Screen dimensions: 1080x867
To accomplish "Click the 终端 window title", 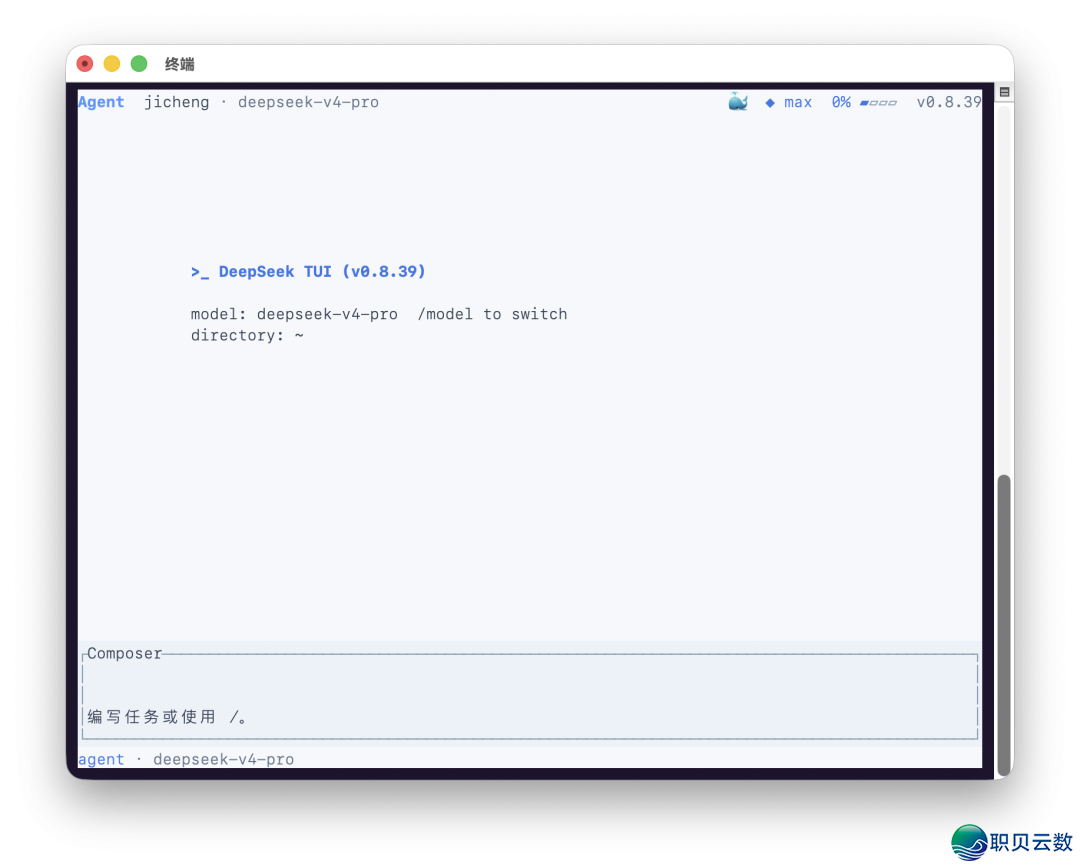I will [x=179, y=64].
